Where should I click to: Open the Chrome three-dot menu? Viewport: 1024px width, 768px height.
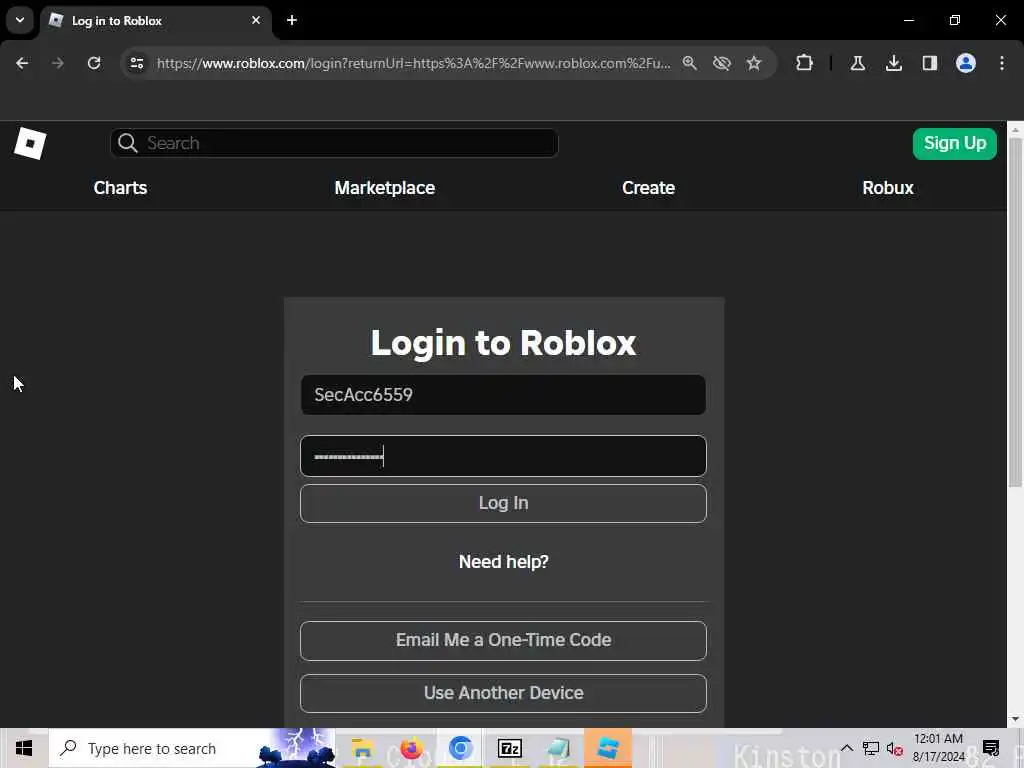1002,63
